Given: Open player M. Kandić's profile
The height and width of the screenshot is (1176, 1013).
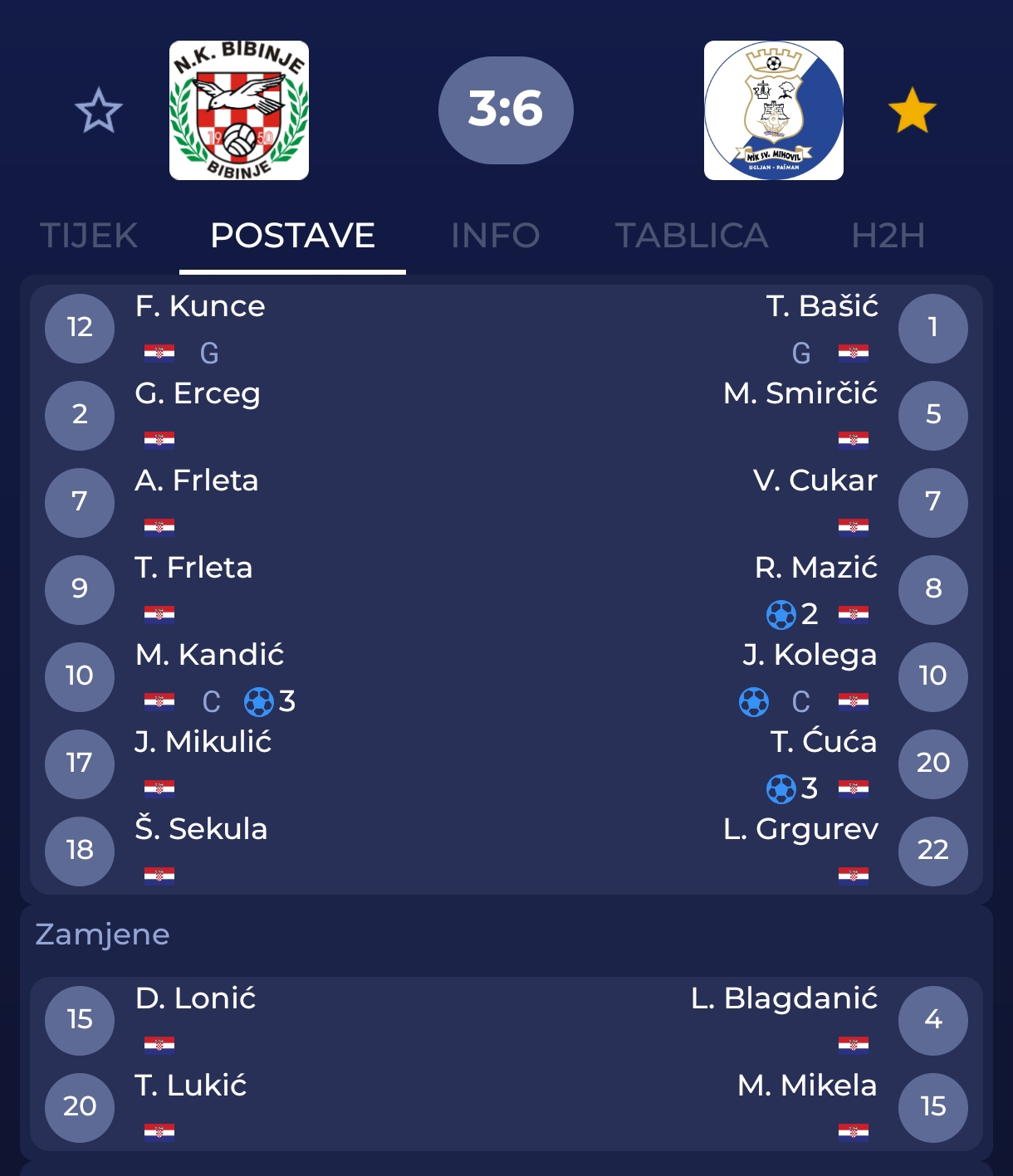Looking at the screenshot, I should pos(210,655).
